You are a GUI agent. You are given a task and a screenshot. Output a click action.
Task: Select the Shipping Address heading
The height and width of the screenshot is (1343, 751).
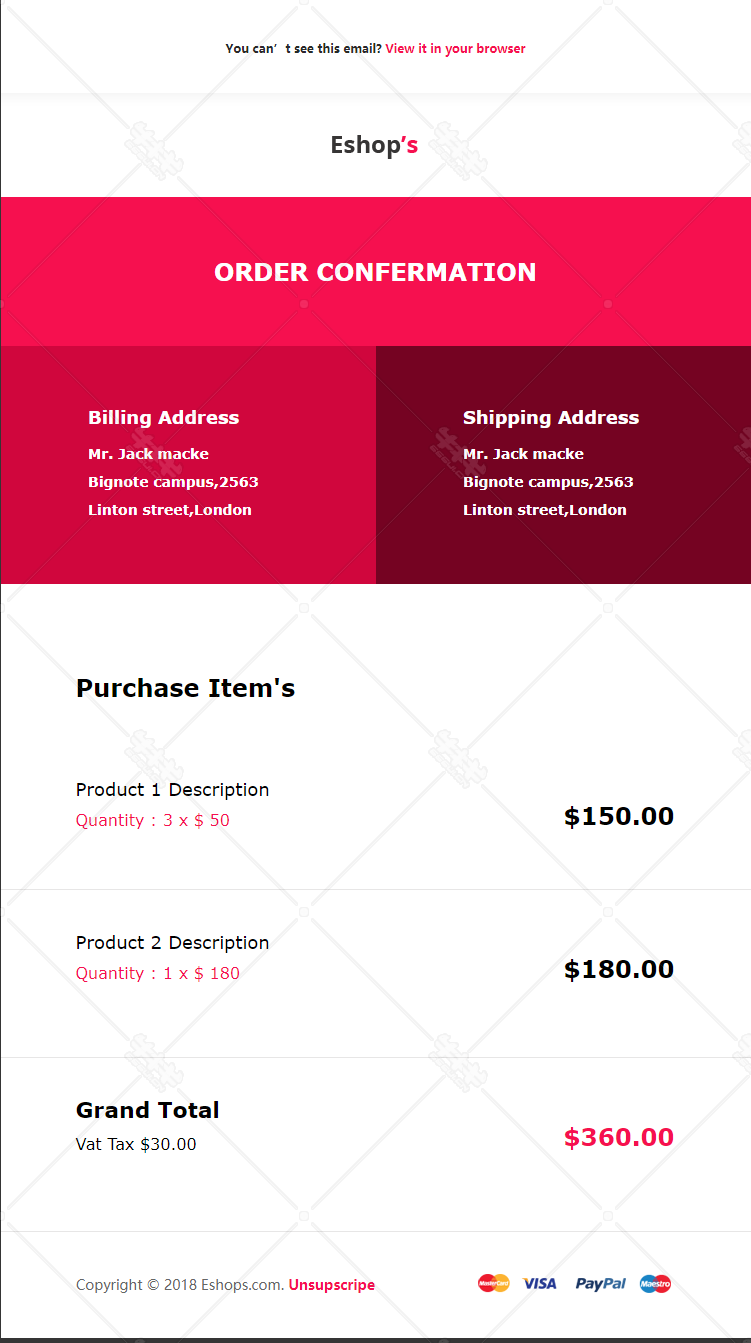tap(551, 418)
